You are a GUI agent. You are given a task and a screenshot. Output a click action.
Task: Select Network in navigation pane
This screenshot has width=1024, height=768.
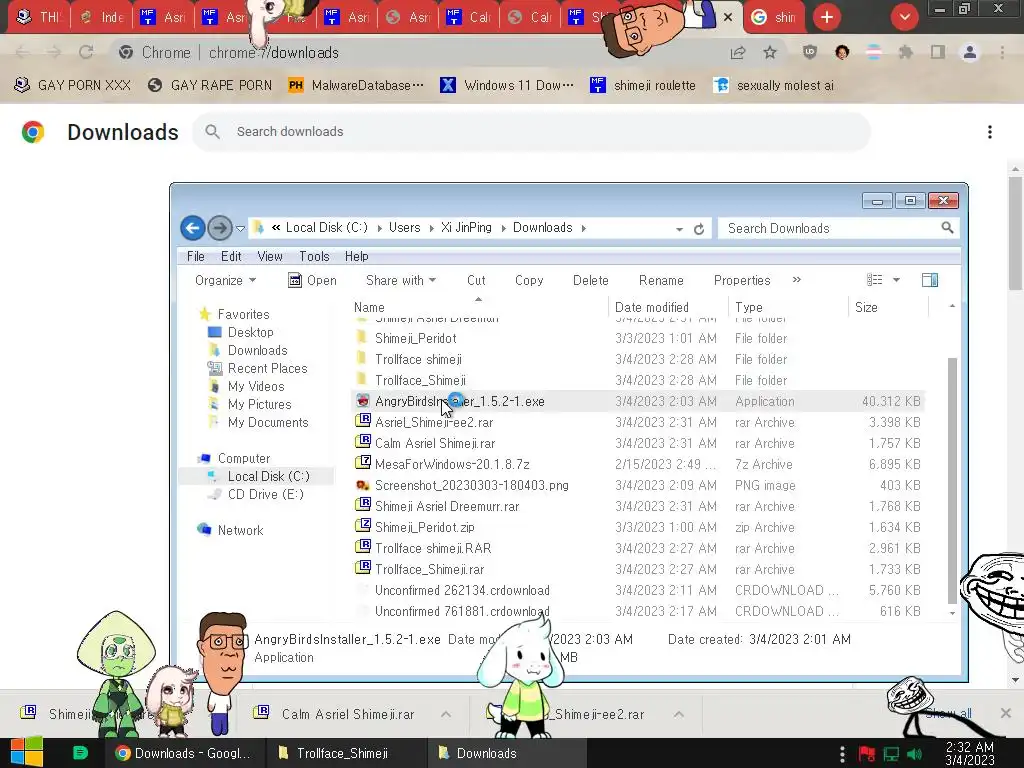pyautogui.click(x=240, y=530)
